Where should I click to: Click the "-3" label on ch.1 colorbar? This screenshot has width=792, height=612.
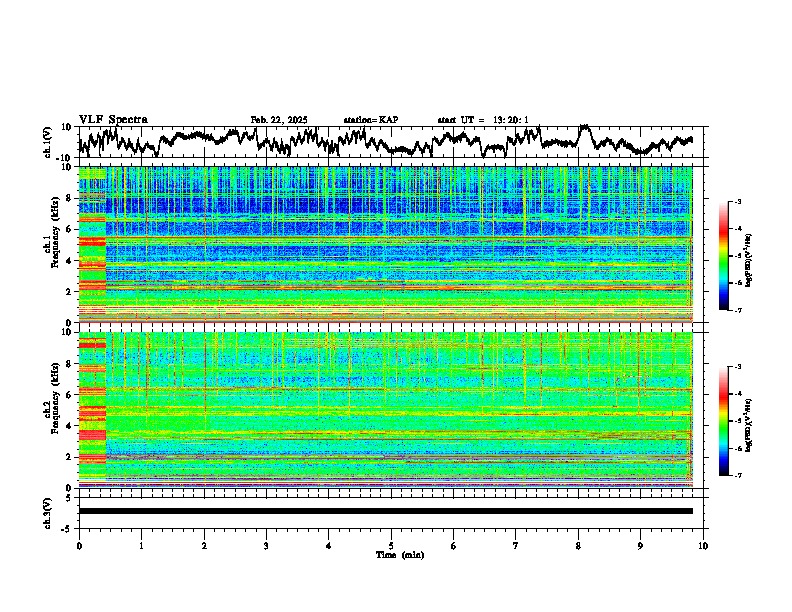738,202
